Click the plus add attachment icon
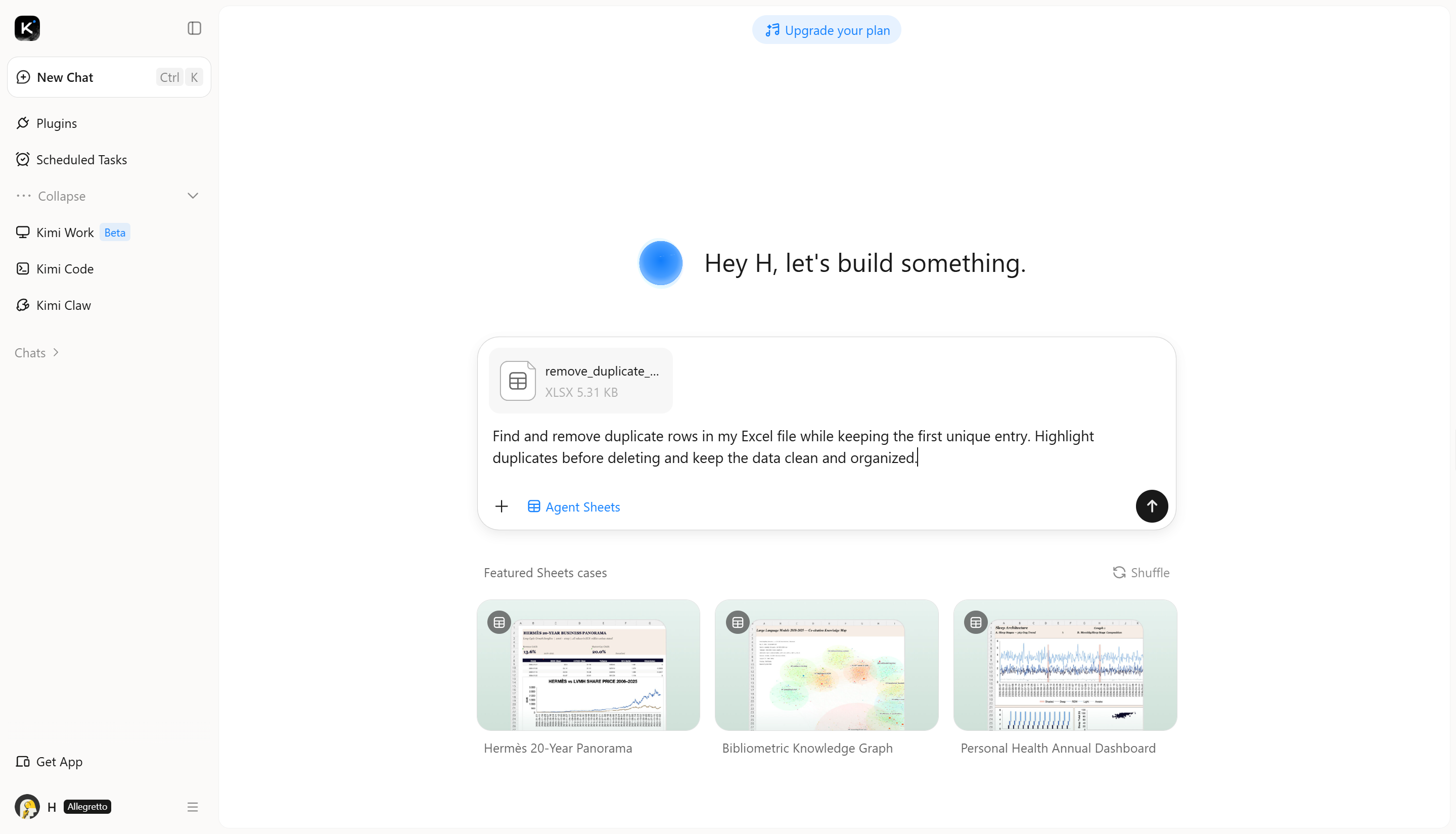The width and height of the screenshot is (1456, 834). pyautogui.click(x=501, y=506)
